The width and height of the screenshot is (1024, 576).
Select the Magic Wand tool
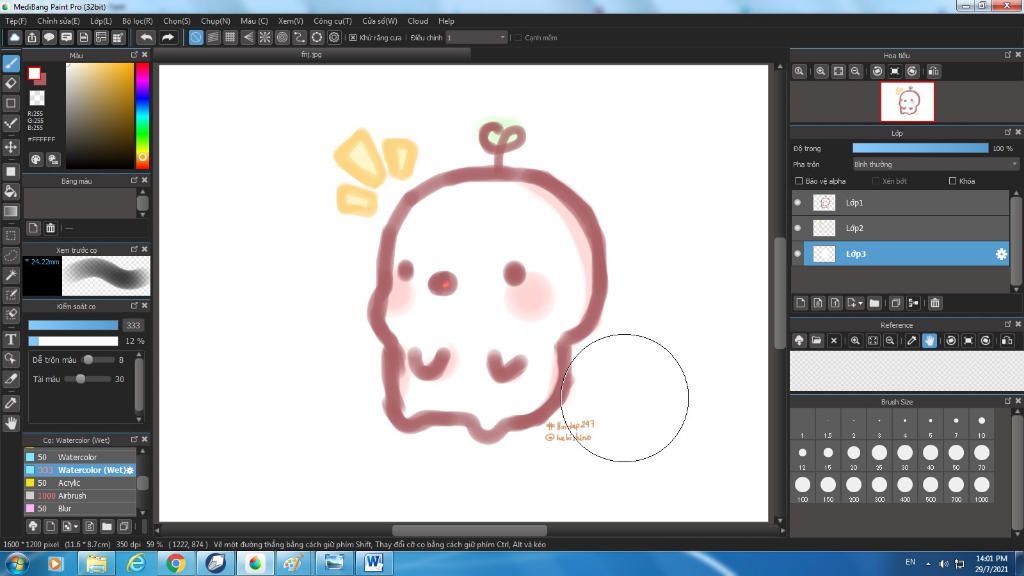point(11,276)
